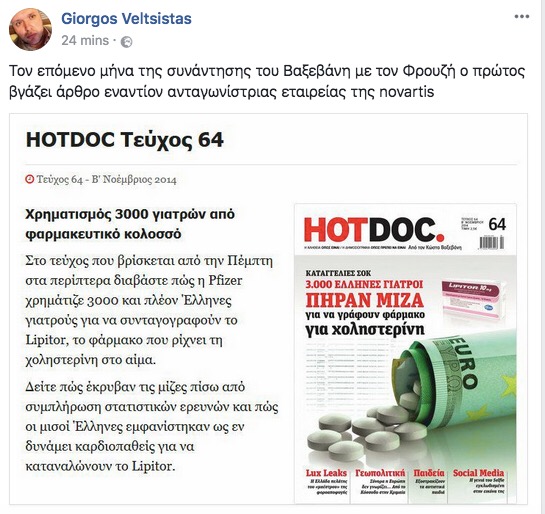Click the ΠΗΡΑΝ ΜΙΖΑ cover headline
The image size is (545, 514).
(365, 300)
